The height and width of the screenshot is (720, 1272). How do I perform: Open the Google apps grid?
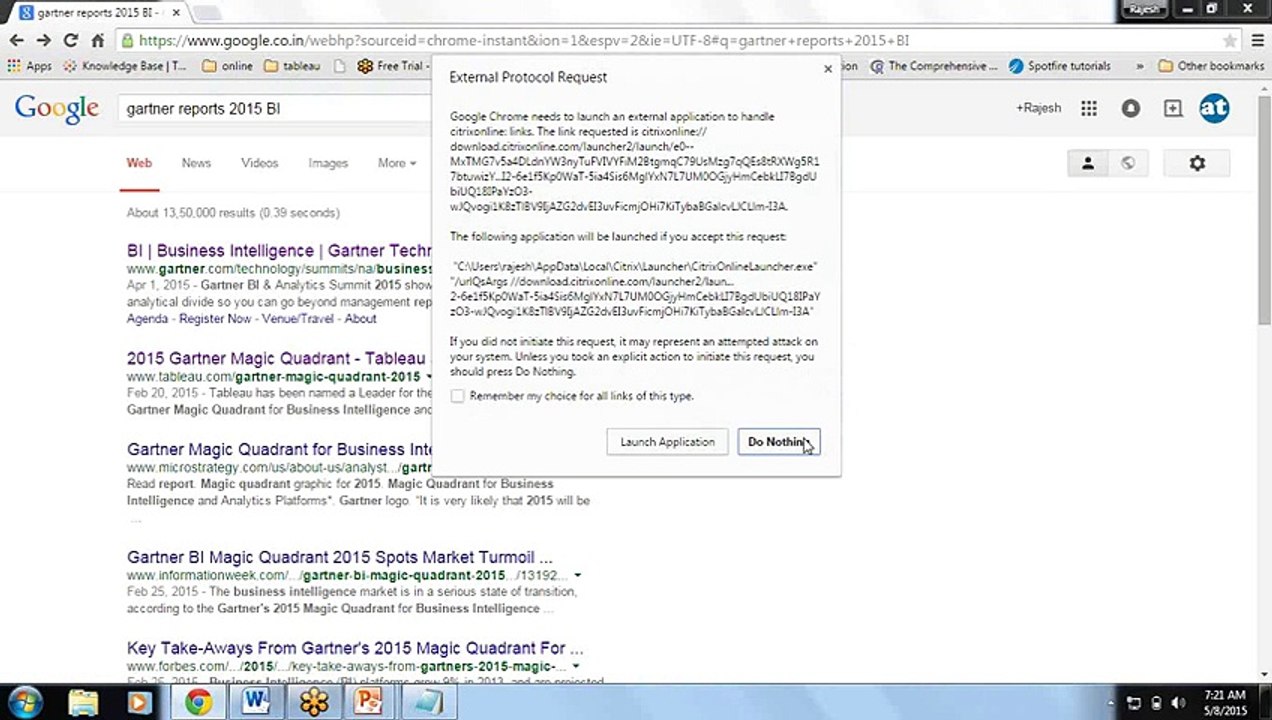(x=1089, y=108)
